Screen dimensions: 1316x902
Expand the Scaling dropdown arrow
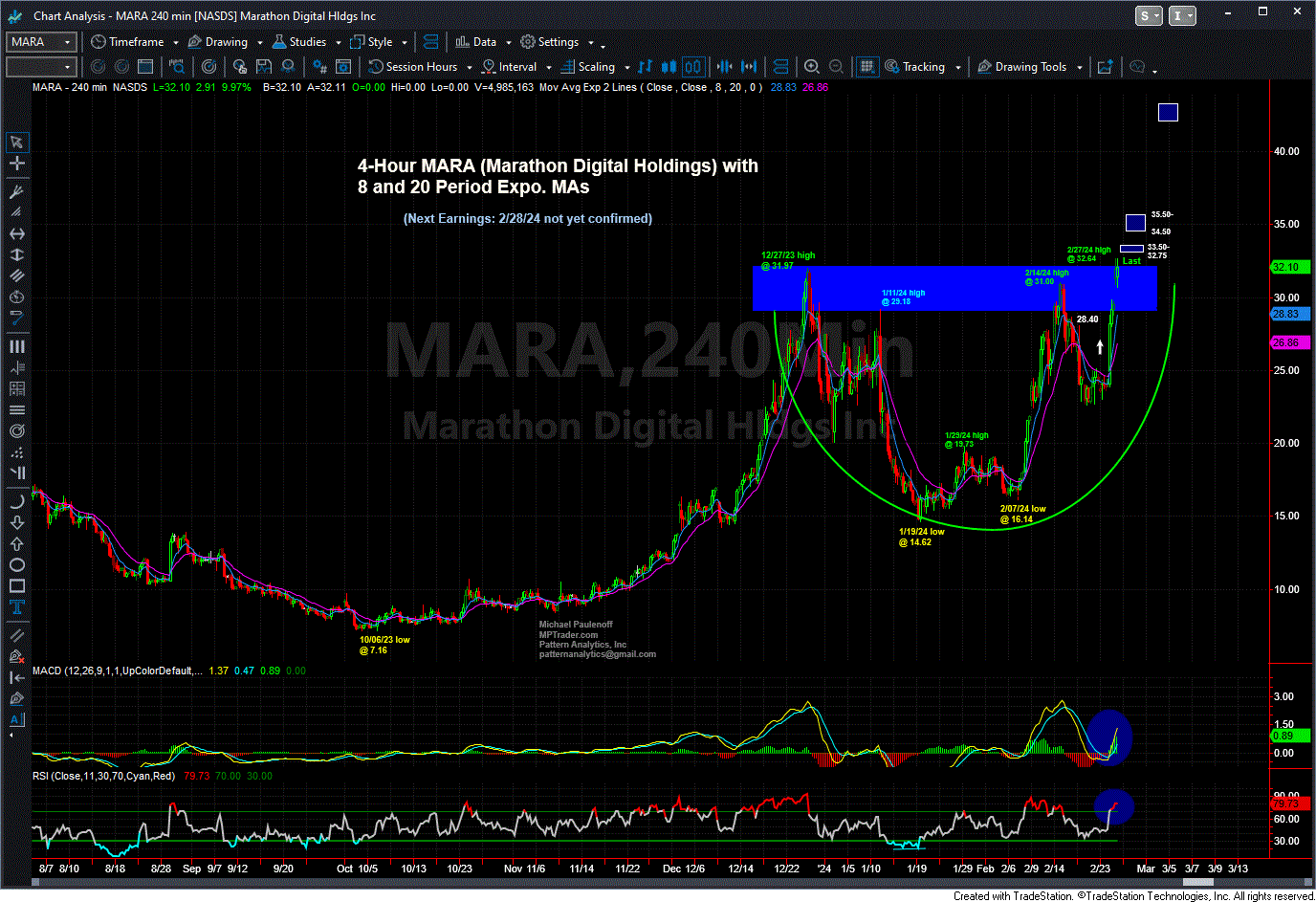[x=627, y=67]
